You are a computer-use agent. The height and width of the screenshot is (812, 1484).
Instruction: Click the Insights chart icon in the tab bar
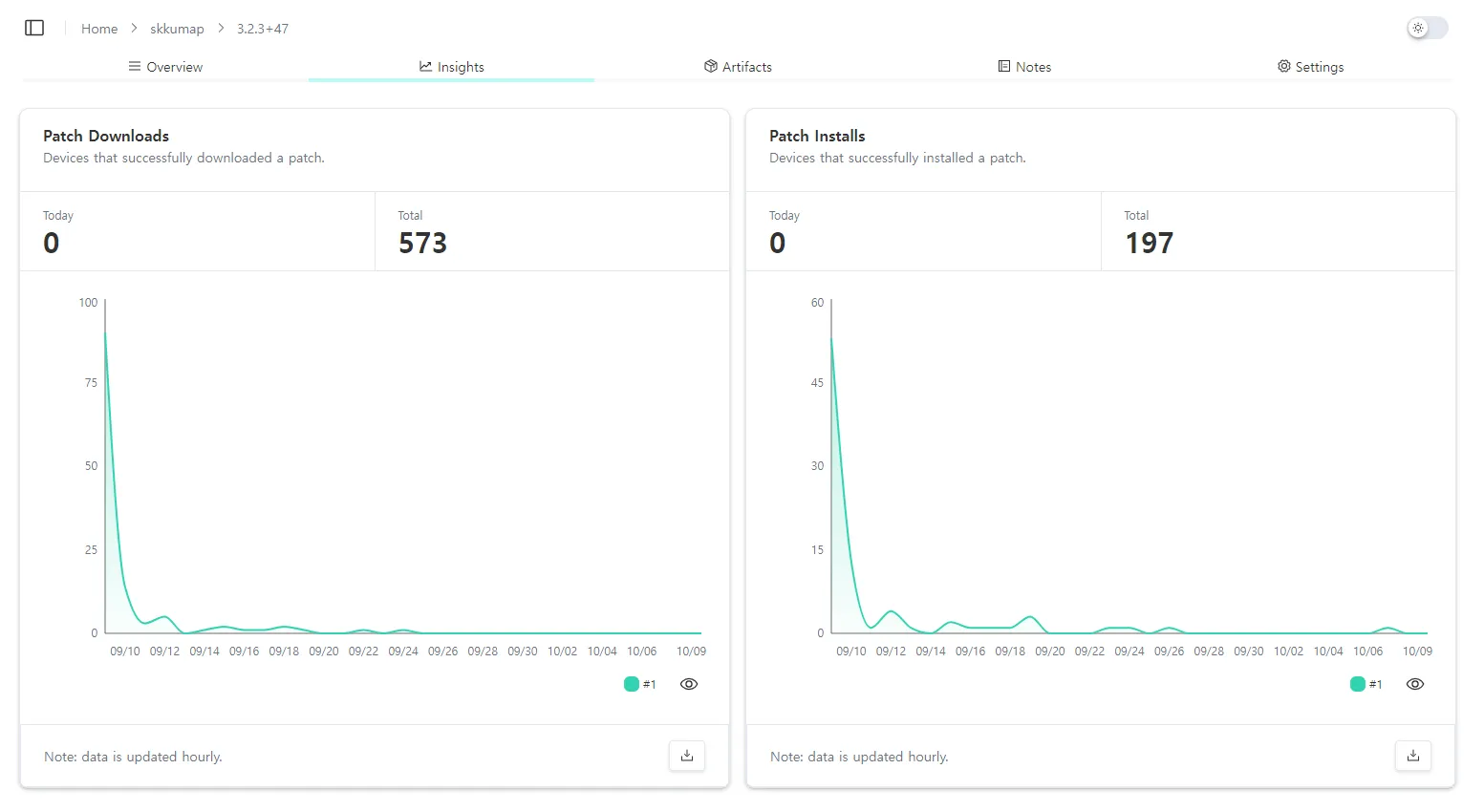[425, 67]
